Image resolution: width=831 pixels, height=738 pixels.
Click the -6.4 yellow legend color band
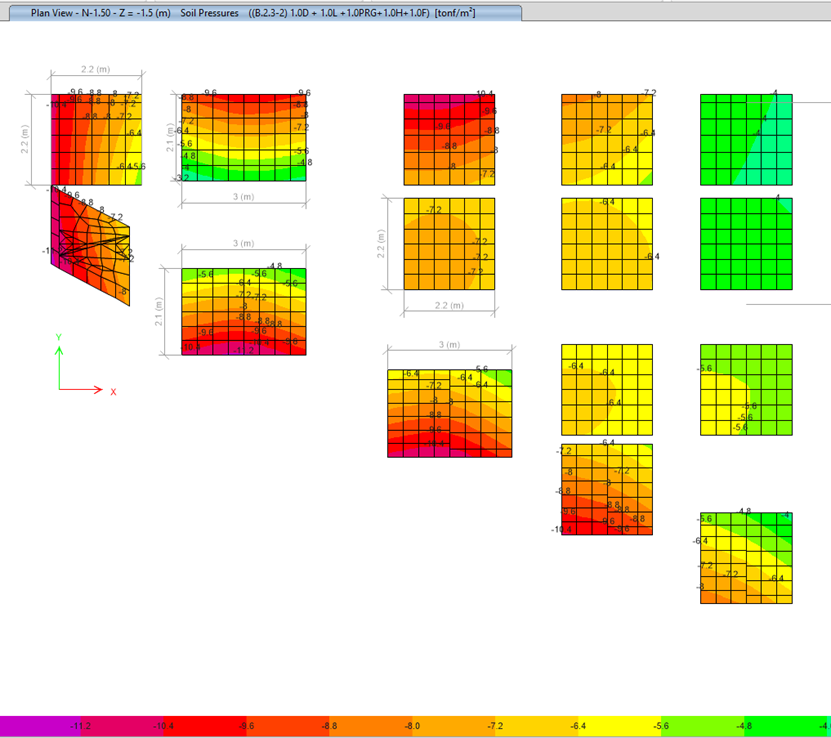(x=576, y=726)
